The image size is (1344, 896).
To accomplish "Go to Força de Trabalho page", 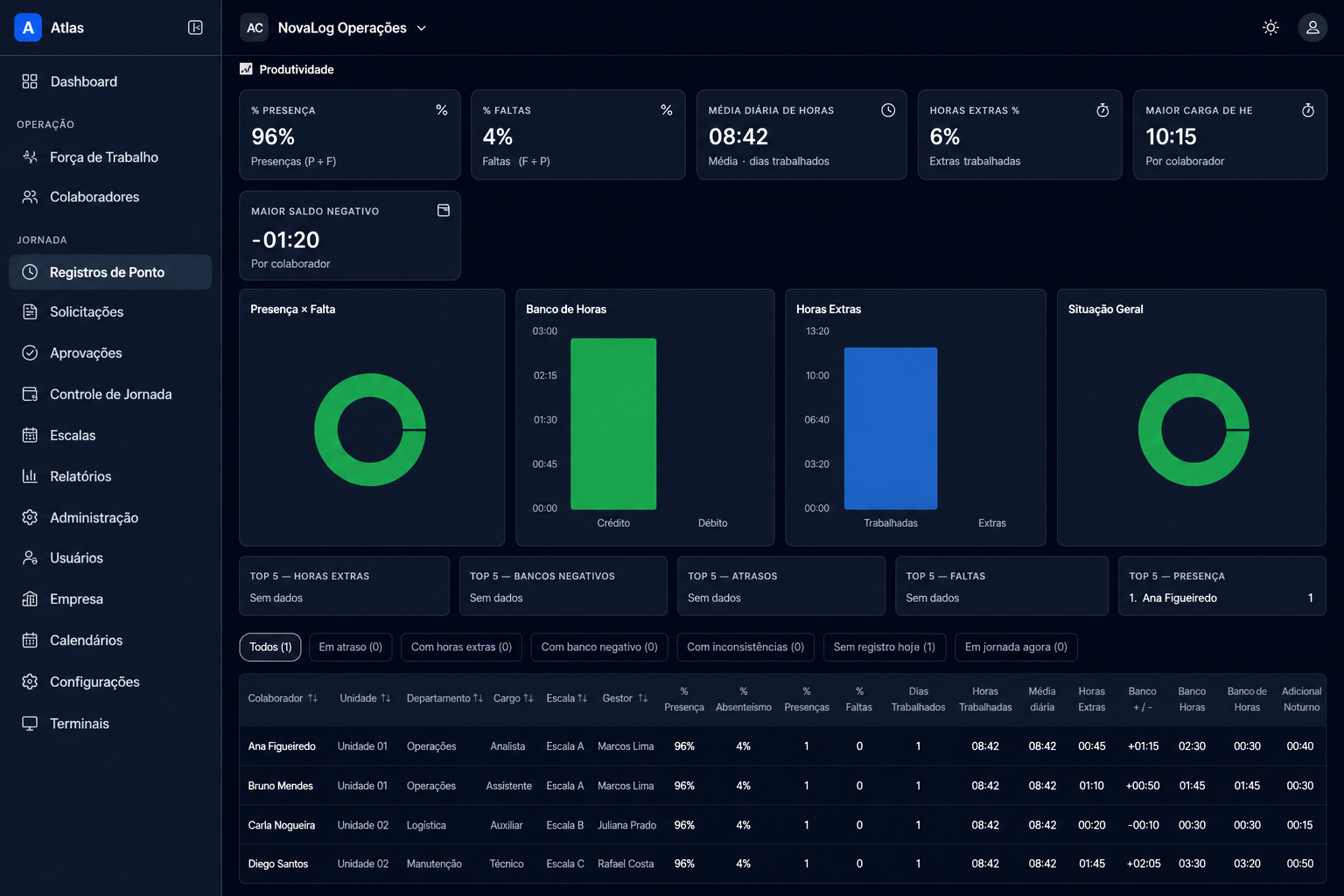I will coord(110,157).
